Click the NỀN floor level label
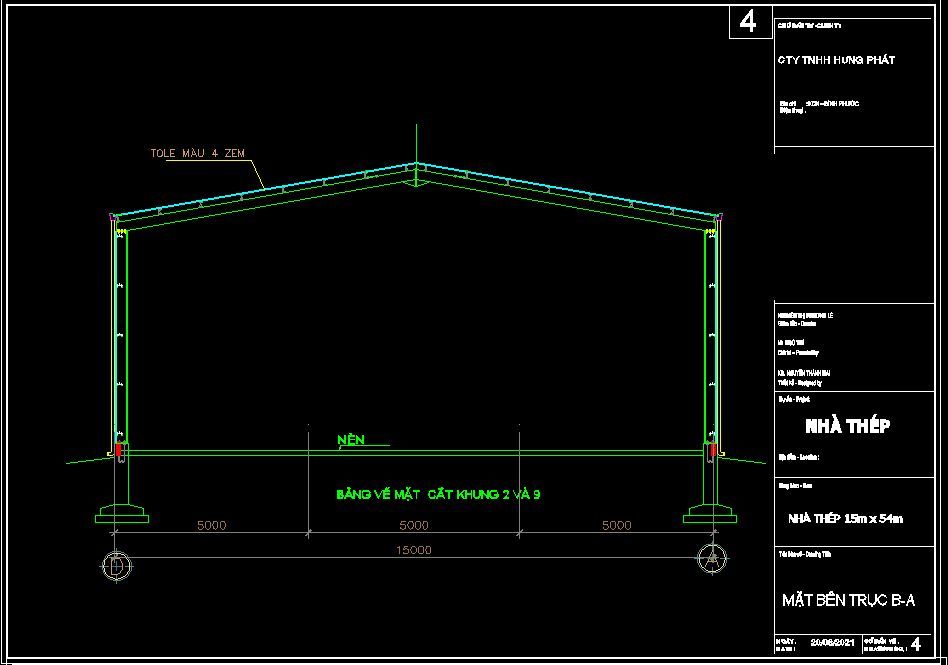The height and width of the screenshot is (665, 948). pyautogui.click(x=350, y=439)
